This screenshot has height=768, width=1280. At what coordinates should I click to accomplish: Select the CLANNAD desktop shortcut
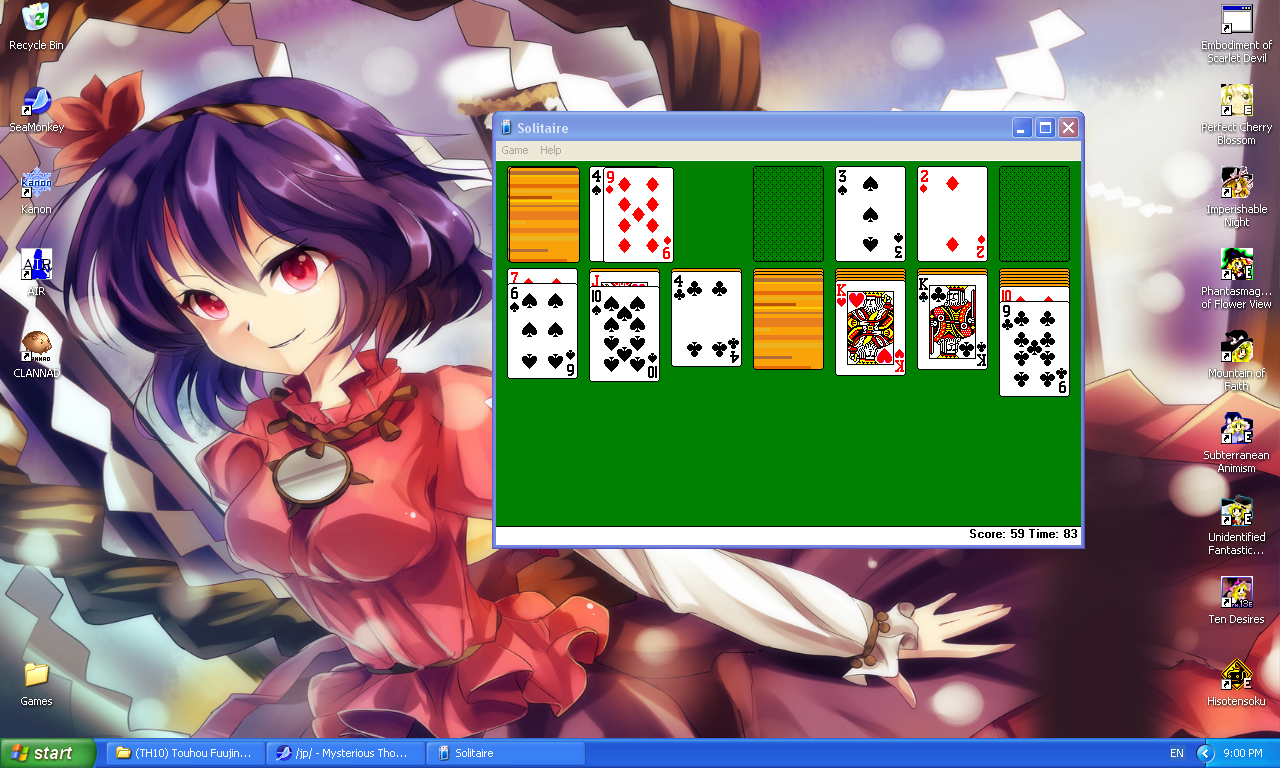(x=36, y=355)
